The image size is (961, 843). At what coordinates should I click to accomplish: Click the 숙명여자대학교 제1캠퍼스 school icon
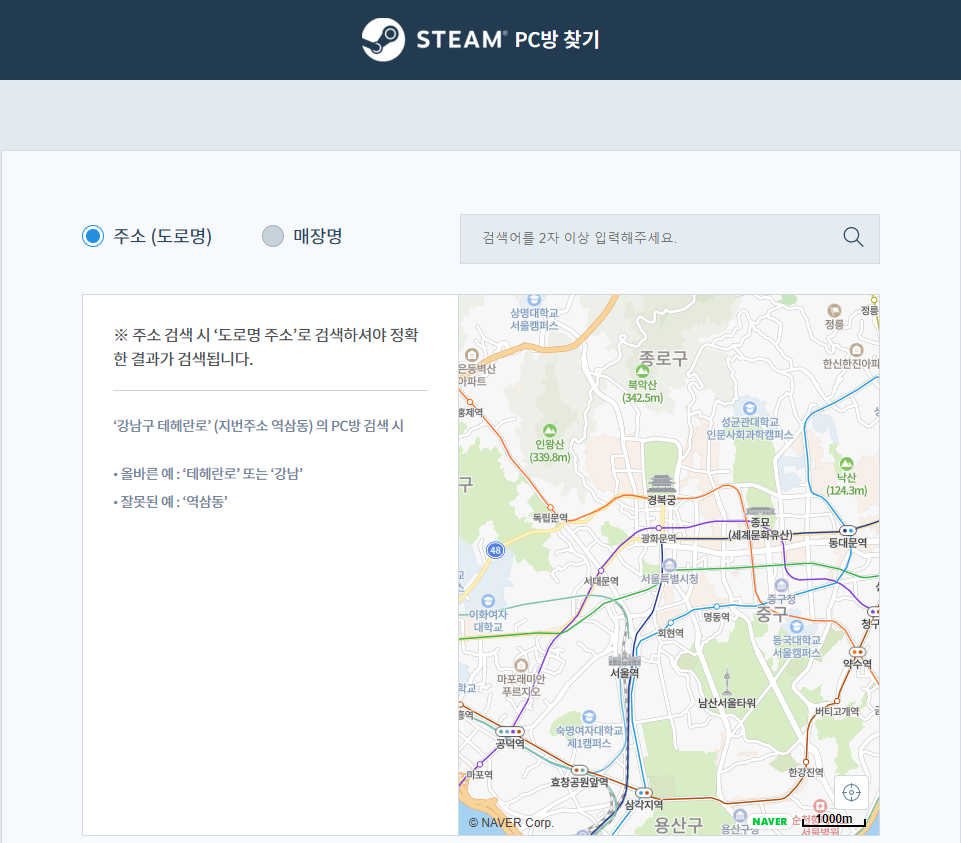[x=589, y=717]
